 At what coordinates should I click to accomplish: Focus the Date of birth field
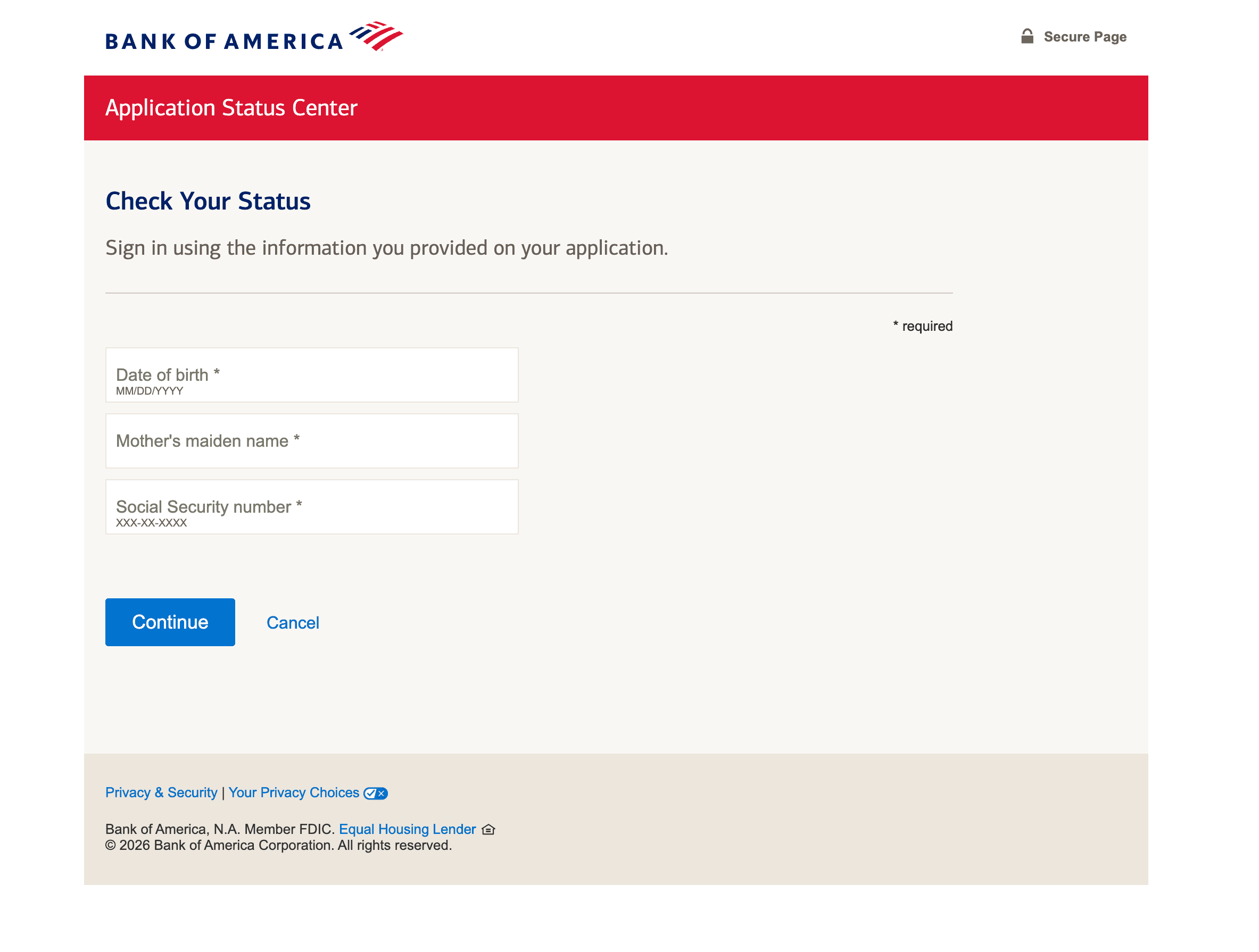311,375
